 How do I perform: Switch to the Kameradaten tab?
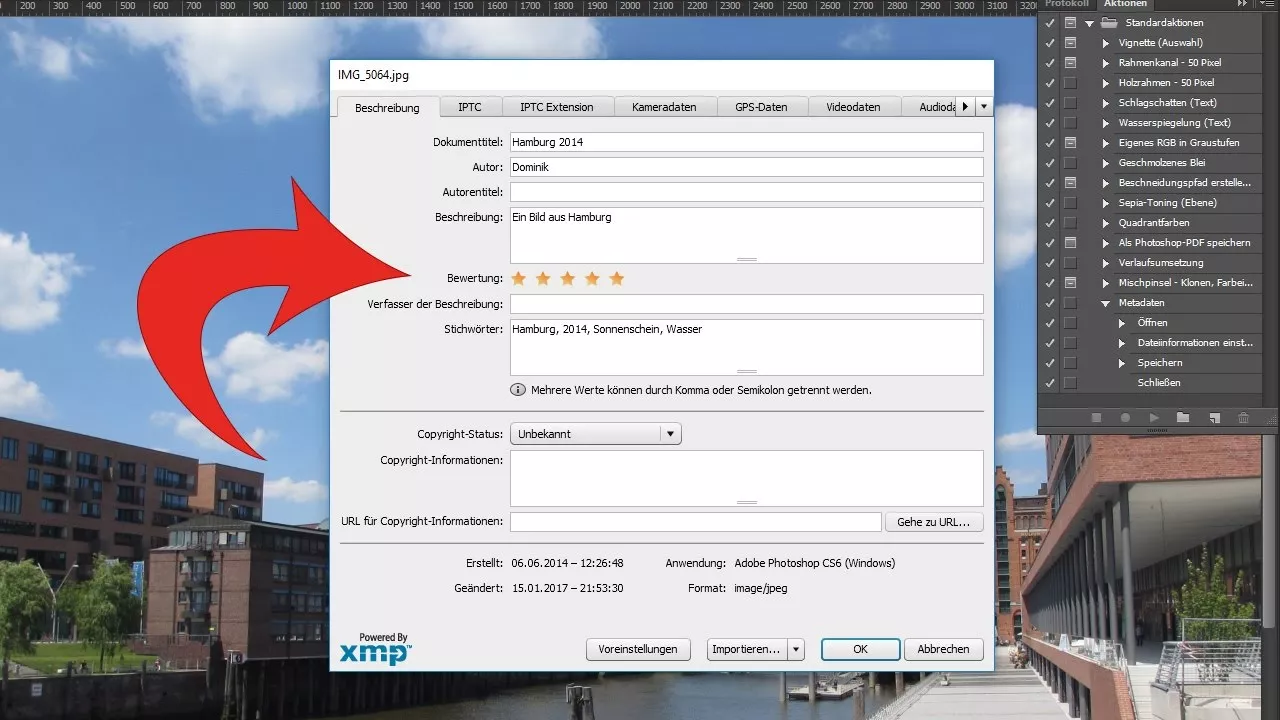coord(664,106)
